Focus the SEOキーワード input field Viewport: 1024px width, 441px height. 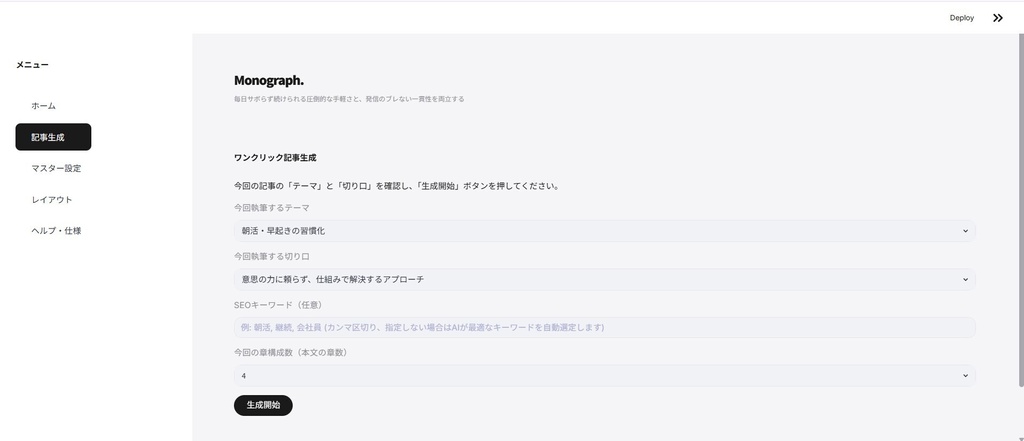(605, 327)
